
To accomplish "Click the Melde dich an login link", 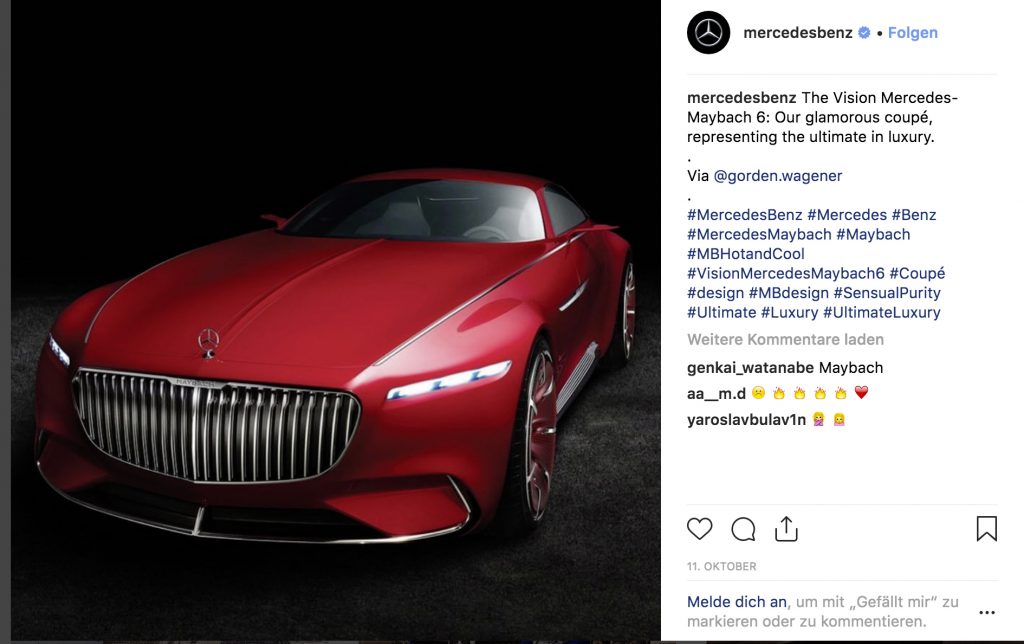I will [x=737, y=602].
